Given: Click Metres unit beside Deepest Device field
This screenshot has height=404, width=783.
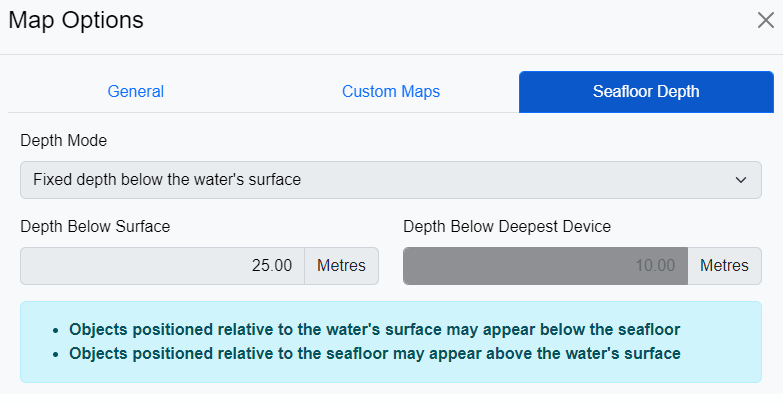Looking at the screenshot, I should [x=724, y=266].
